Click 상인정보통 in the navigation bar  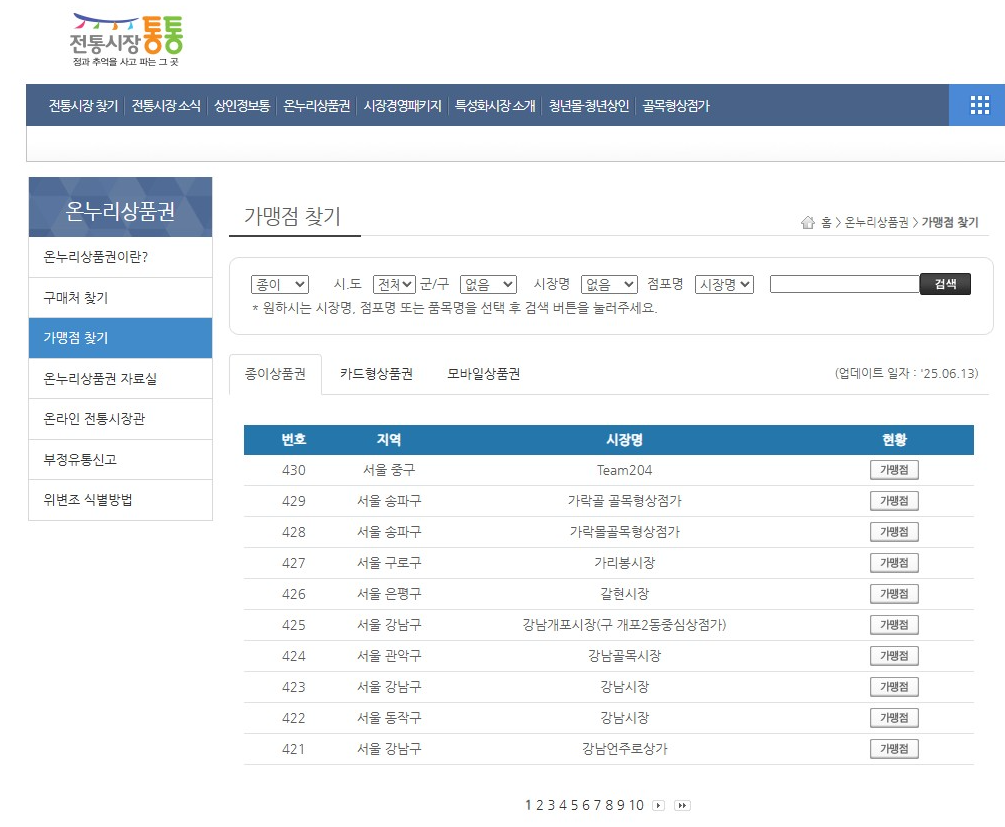click(244, 104)
